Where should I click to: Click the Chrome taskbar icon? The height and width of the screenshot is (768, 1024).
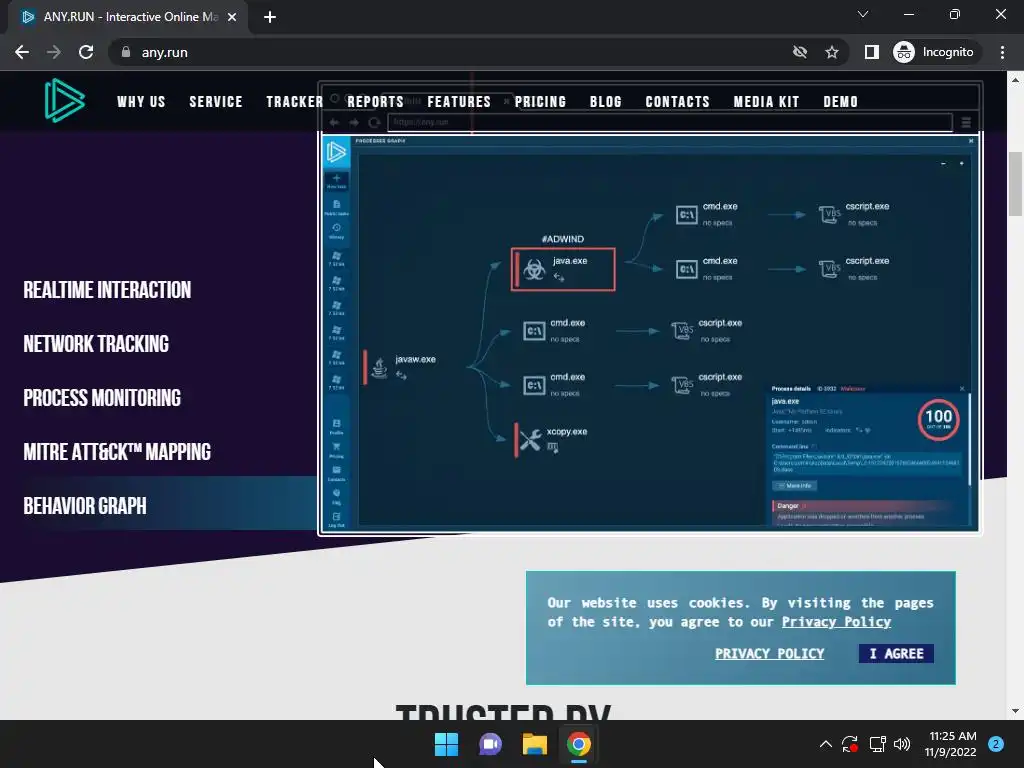579,744
